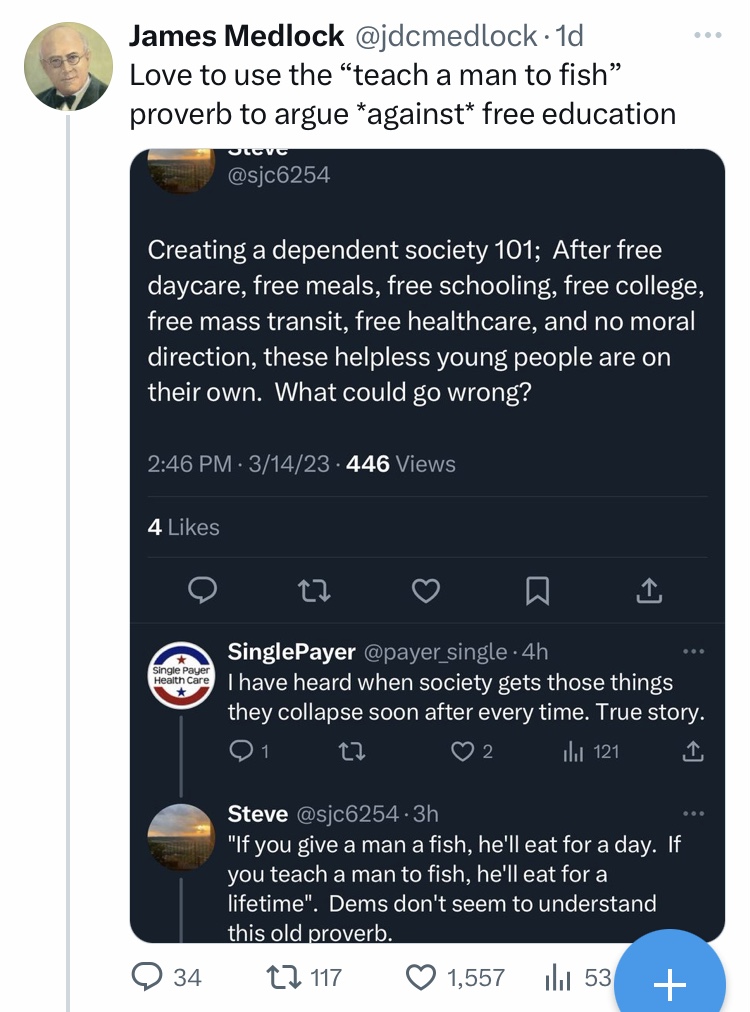Reply to James Medlock's tweet
Viewport: 750px width, 1012px height.
tap(166, 977)
